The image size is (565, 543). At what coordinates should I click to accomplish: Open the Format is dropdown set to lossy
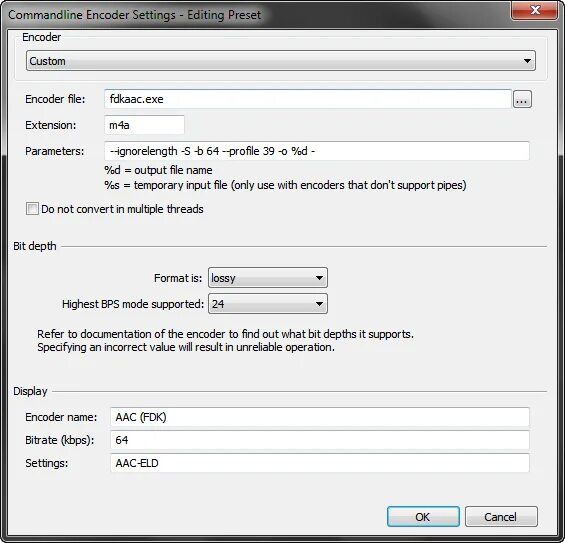268,278
